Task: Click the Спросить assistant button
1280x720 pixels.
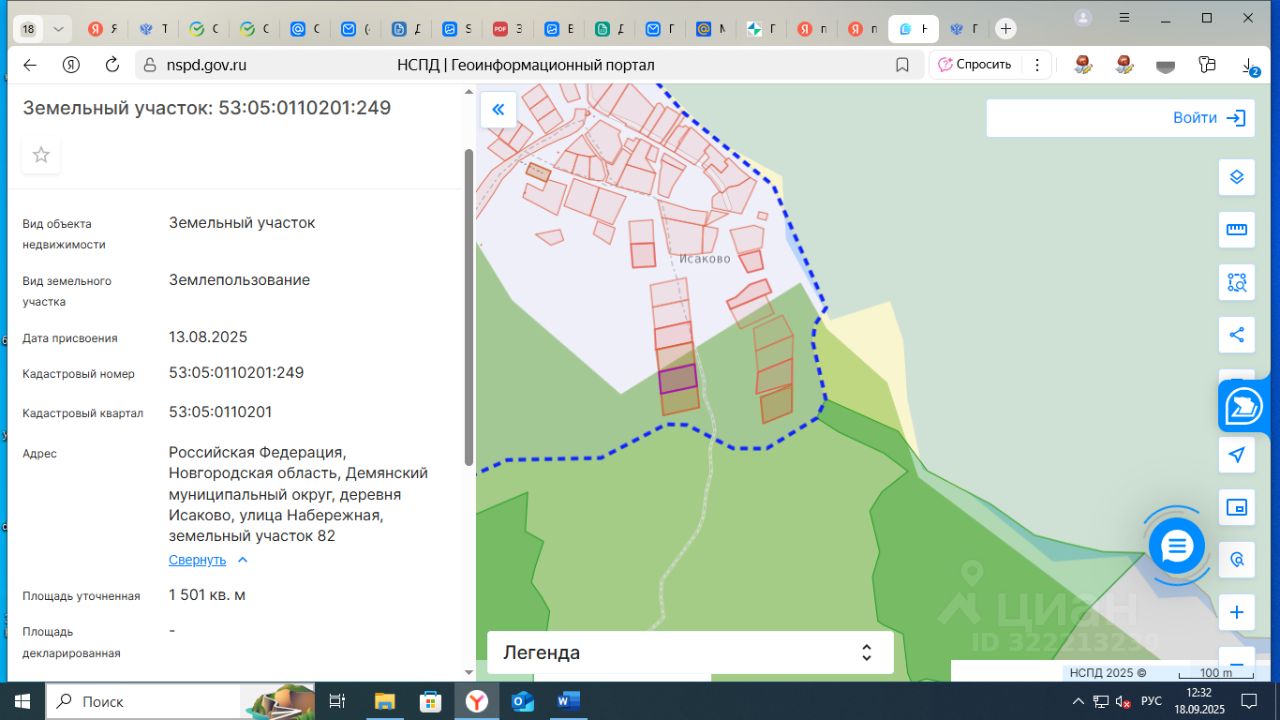Action: (x=975, y=65)
